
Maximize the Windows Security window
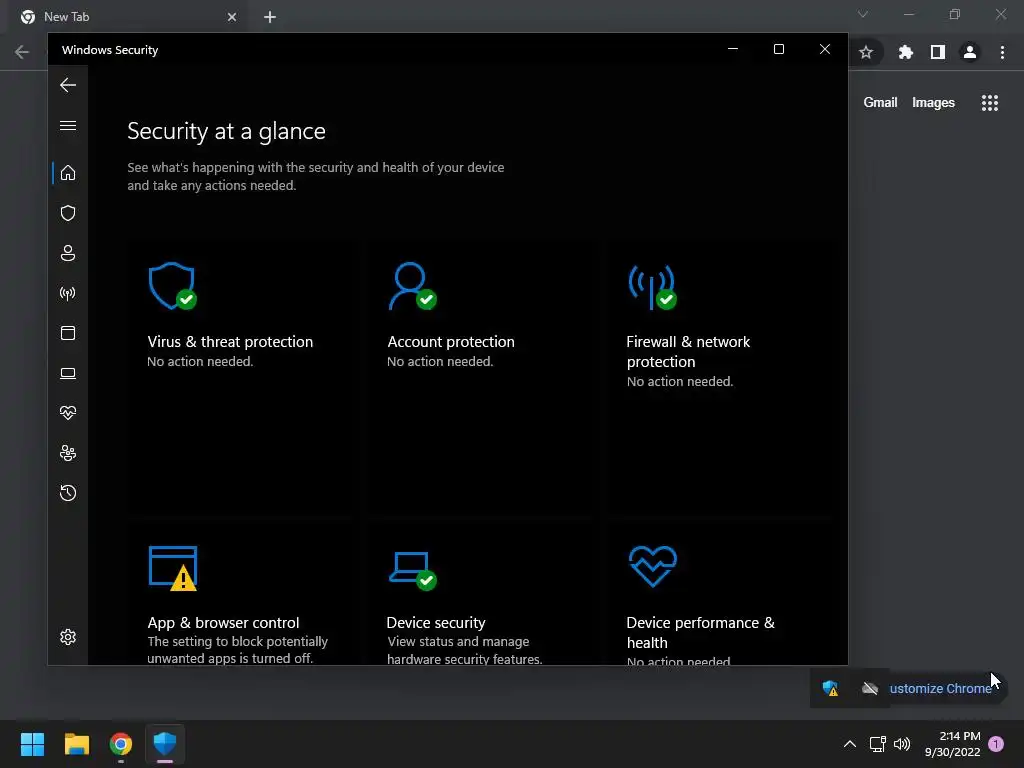(778, 49)
